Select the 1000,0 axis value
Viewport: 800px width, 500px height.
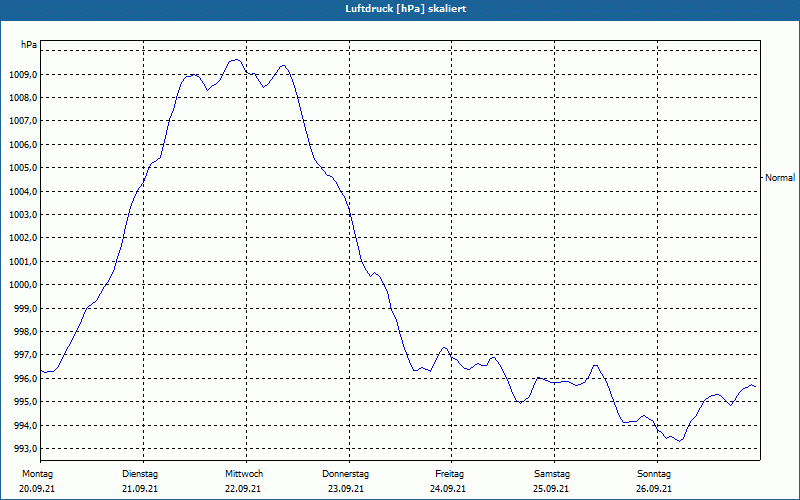[23, 285]
